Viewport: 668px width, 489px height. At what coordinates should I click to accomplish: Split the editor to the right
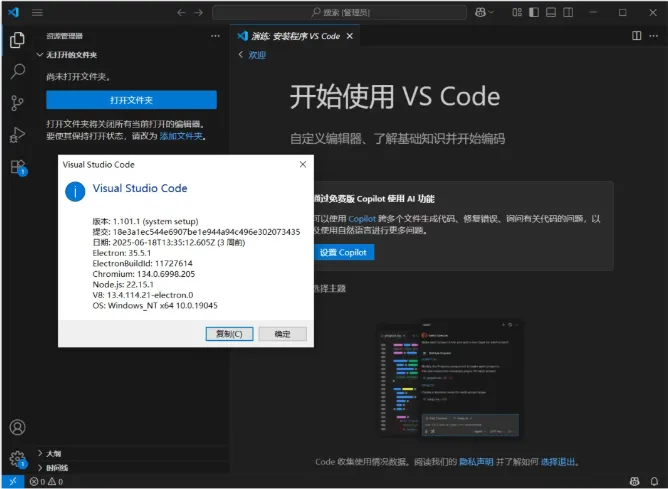pos(636,36)
